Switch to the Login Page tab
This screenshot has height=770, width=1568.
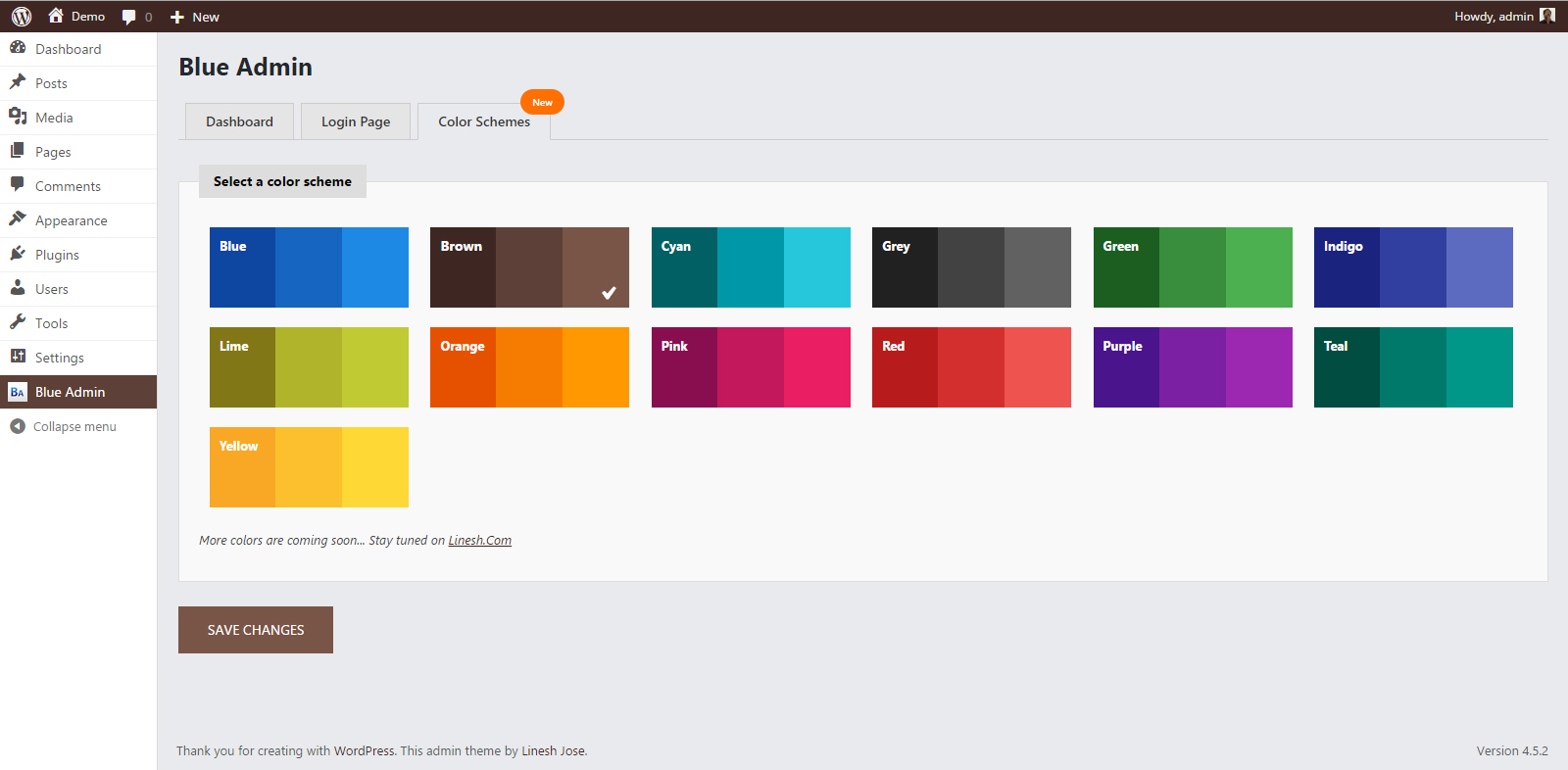click(x=356, y=121)
